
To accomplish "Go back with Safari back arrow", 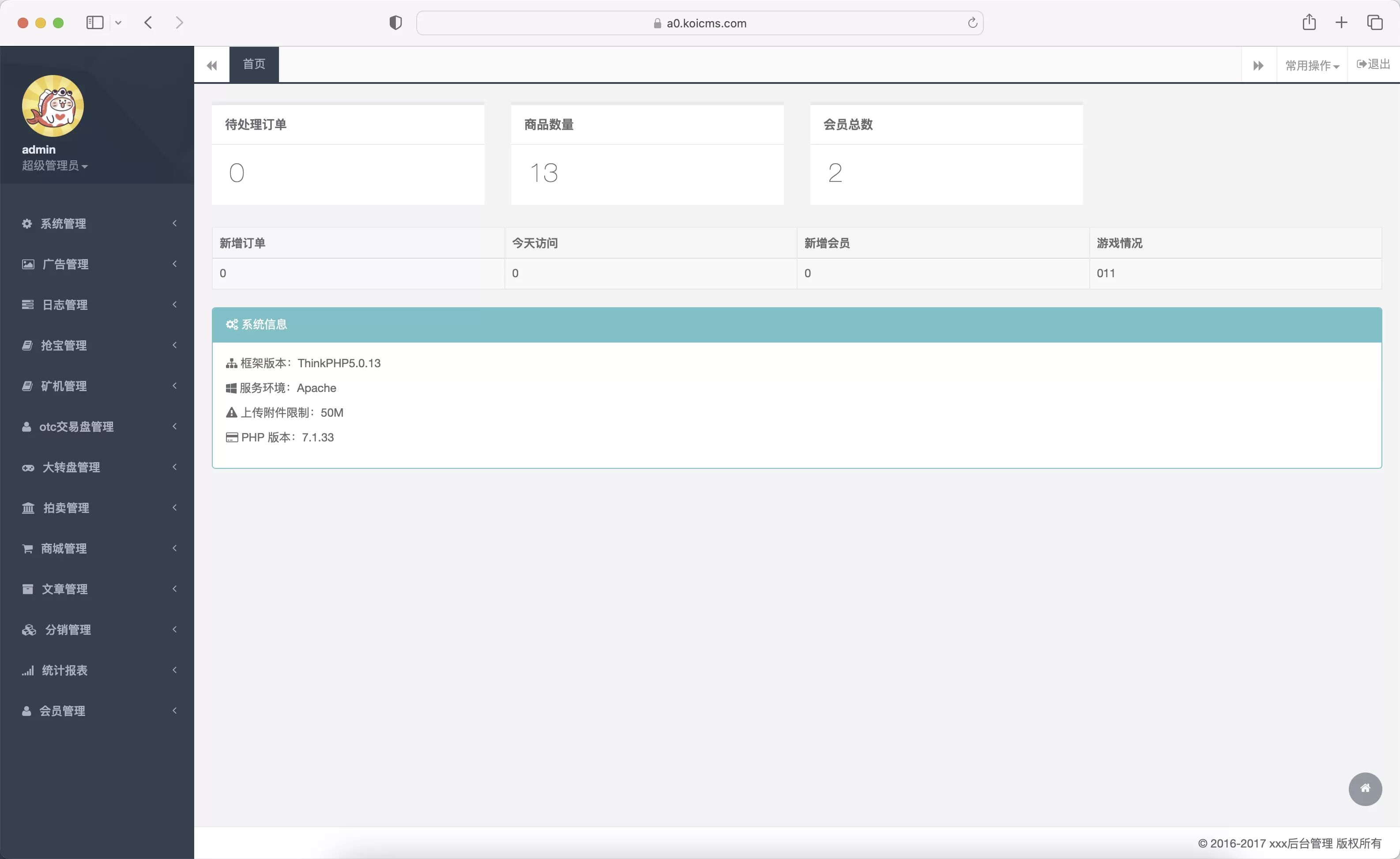I will pyautogui.click(x=148, y=23).
